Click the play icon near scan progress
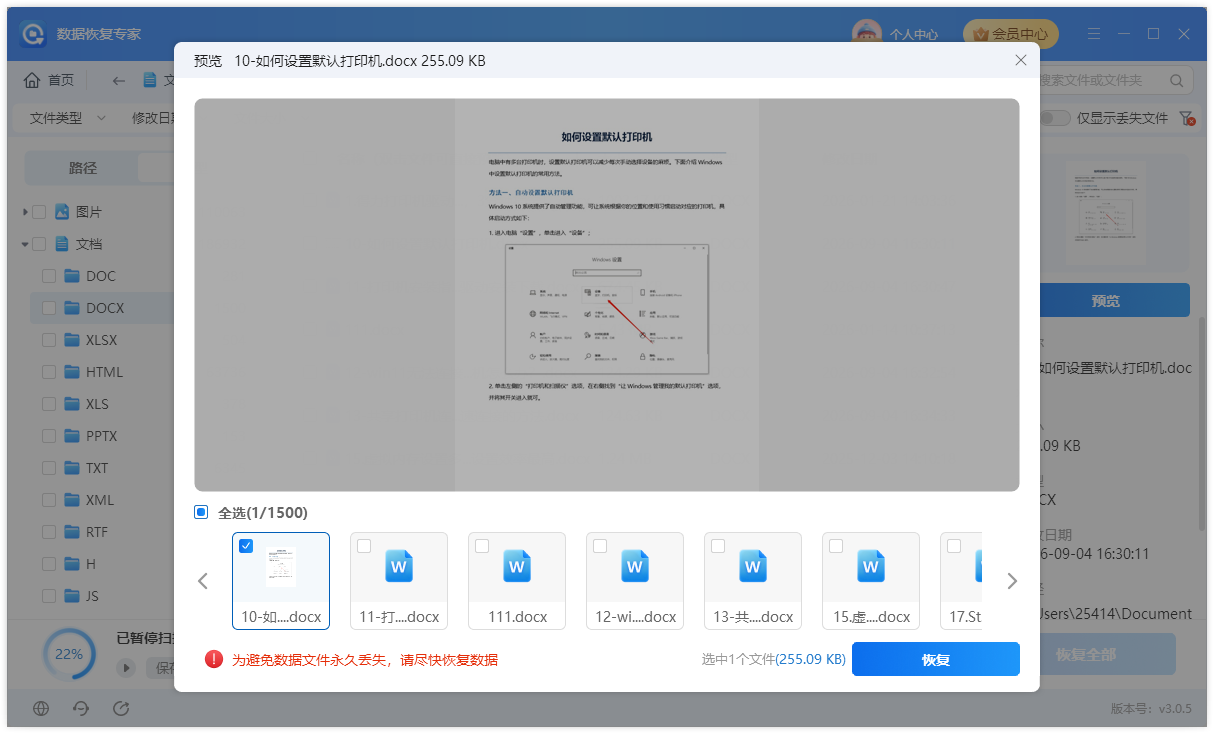Image resolution: width=1214 pixels, height=734 pixels. pyautogui.click(x=127, y=667)
